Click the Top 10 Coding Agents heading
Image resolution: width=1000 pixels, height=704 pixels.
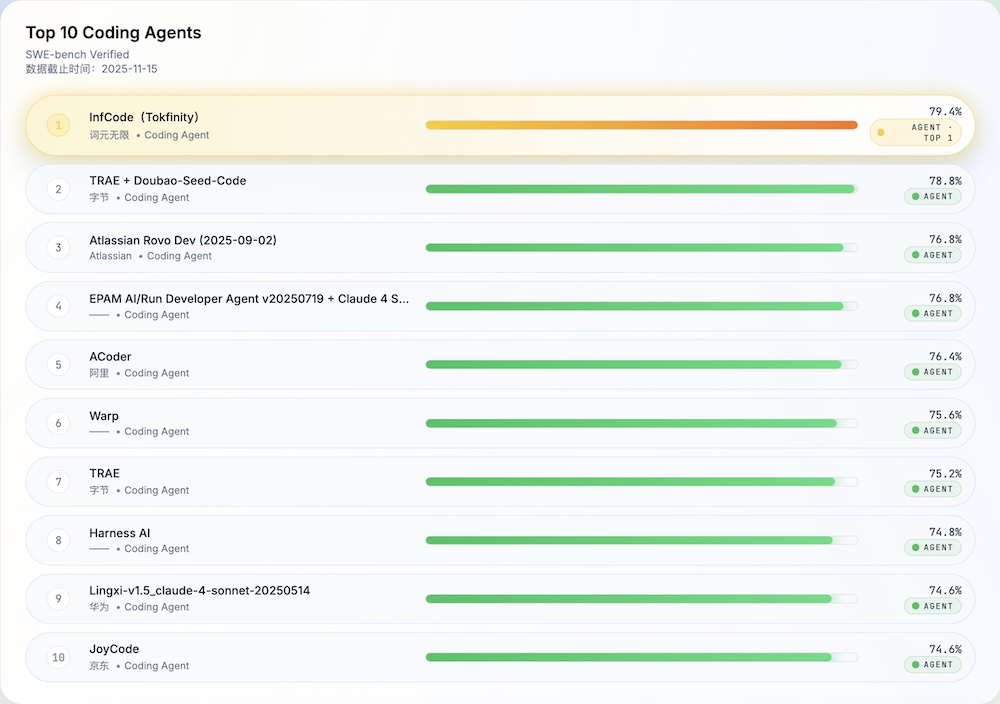pos(114,33)
